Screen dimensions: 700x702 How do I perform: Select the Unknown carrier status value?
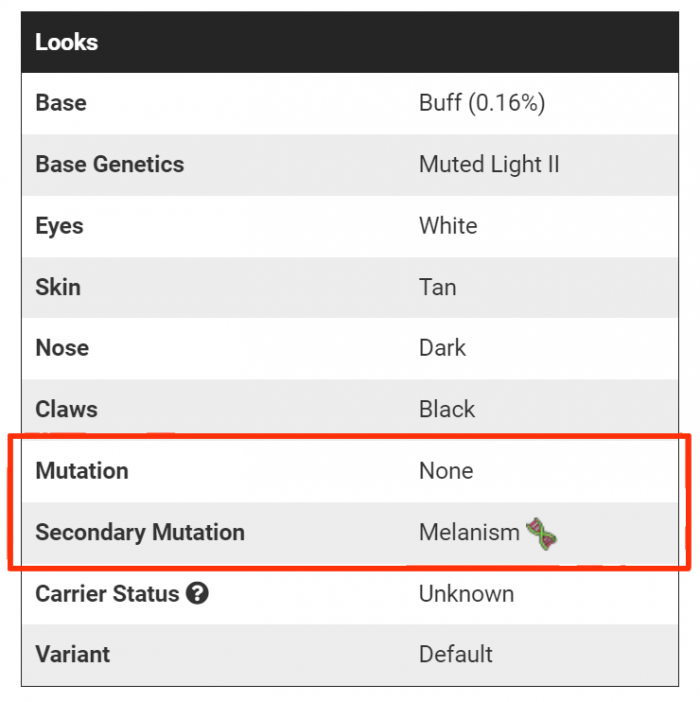click(x=466, y=594)
